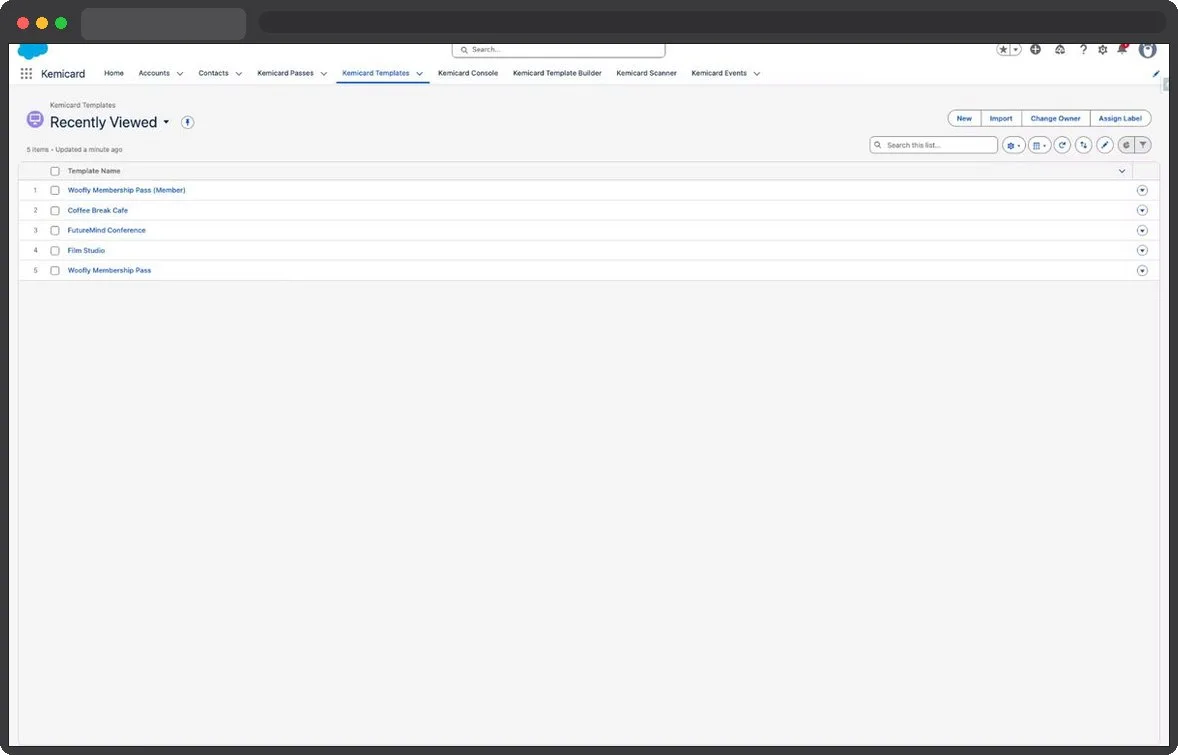
Task: Click the Search this list field
Action: tap(933, 145)
